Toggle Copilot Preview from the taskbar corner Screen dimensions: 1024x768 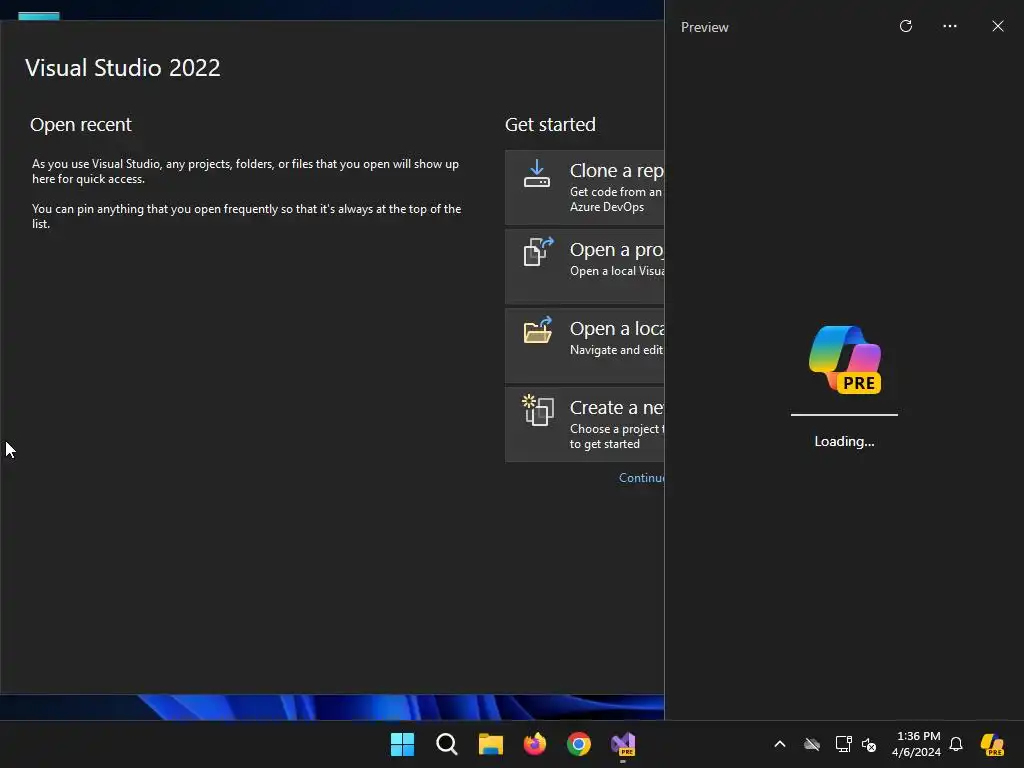(992, 744)
